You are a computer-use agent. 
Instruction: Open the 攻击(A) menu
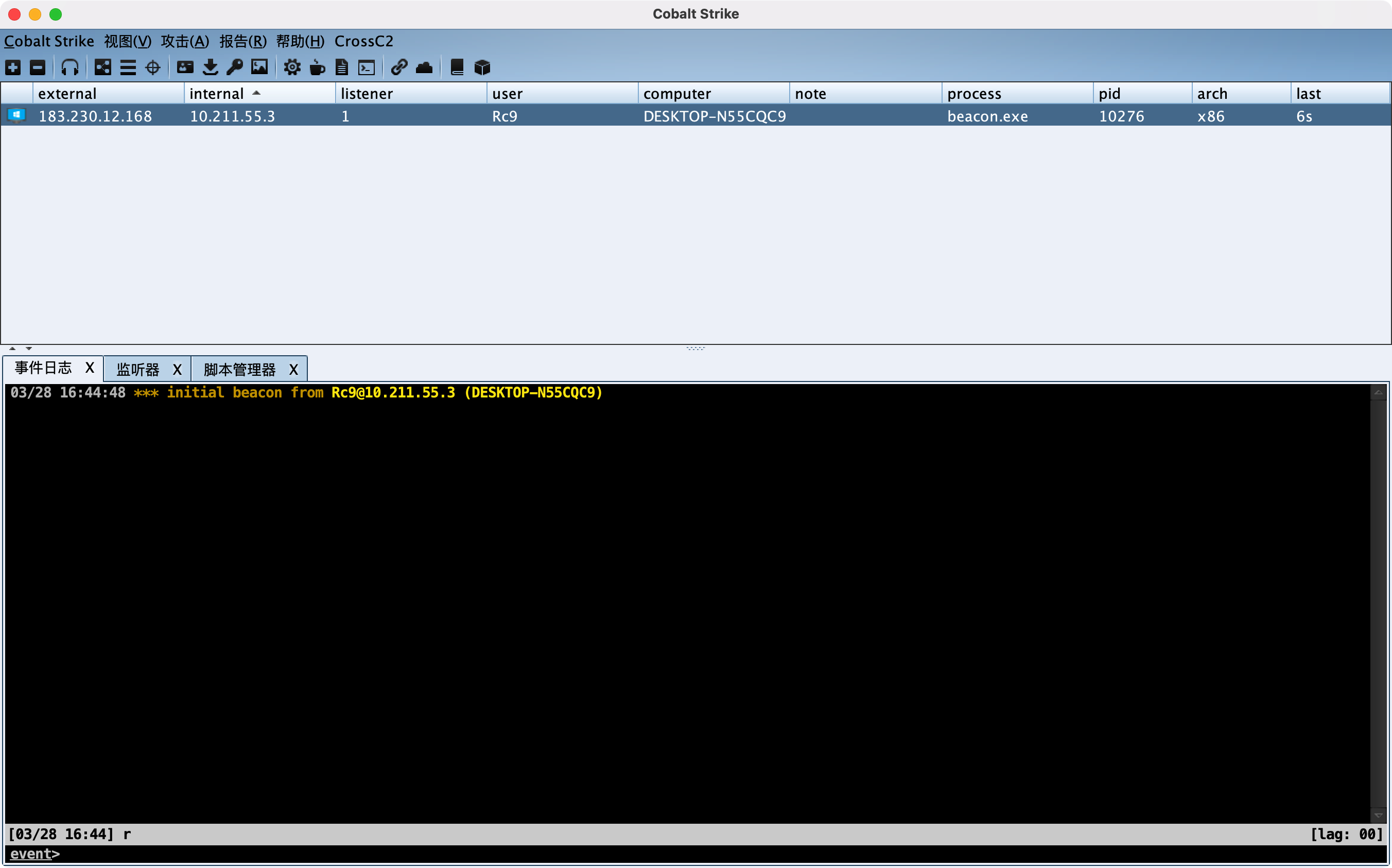[185, 41]
